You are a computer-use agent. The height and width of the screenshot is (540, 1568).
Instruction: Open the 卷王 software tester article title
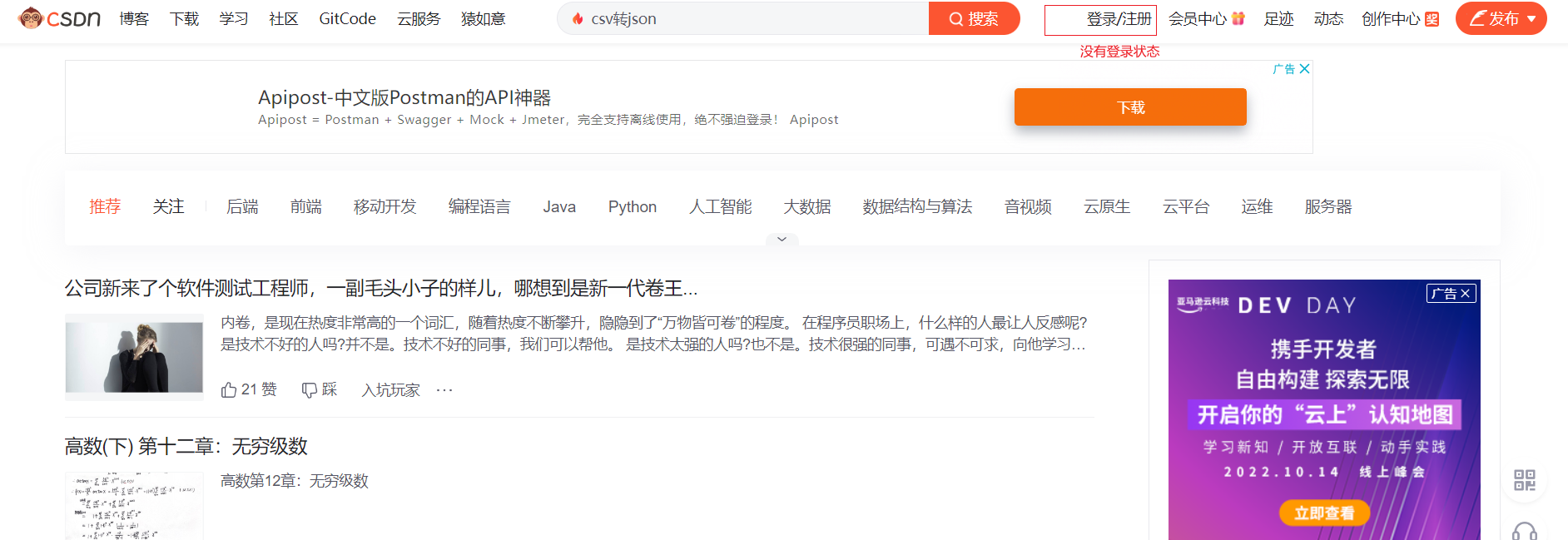point(381,288)
